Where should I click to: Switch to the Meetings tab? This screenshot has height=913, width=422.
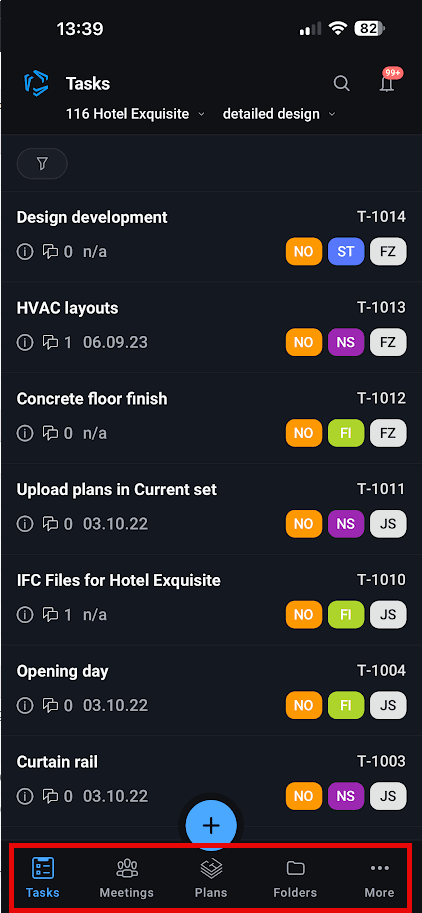click(x=126, y=878)
